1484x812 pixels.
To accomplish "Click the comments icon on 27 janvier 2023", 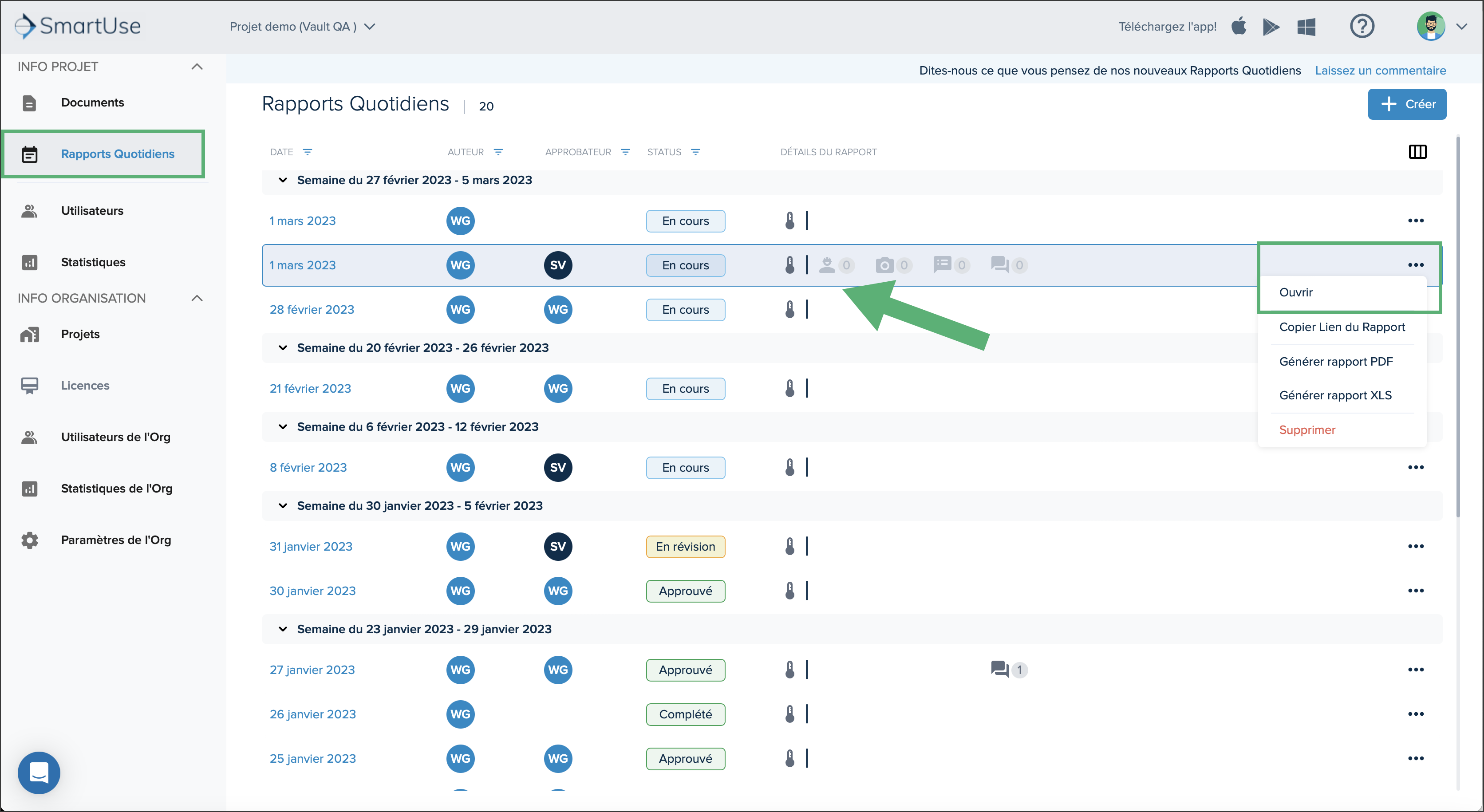I will click(999, 669).
